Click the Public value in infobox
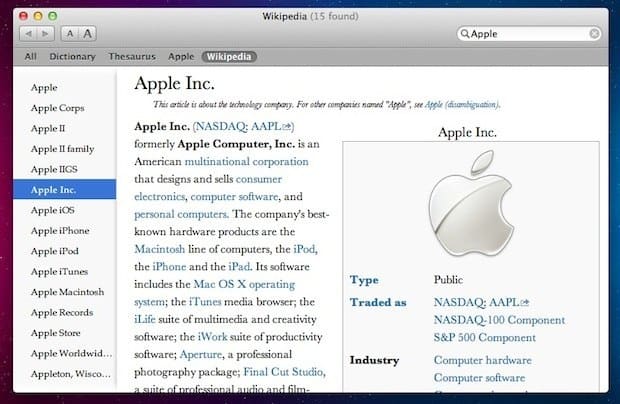The width and height of the screenshot is (620, 404). 448,280
